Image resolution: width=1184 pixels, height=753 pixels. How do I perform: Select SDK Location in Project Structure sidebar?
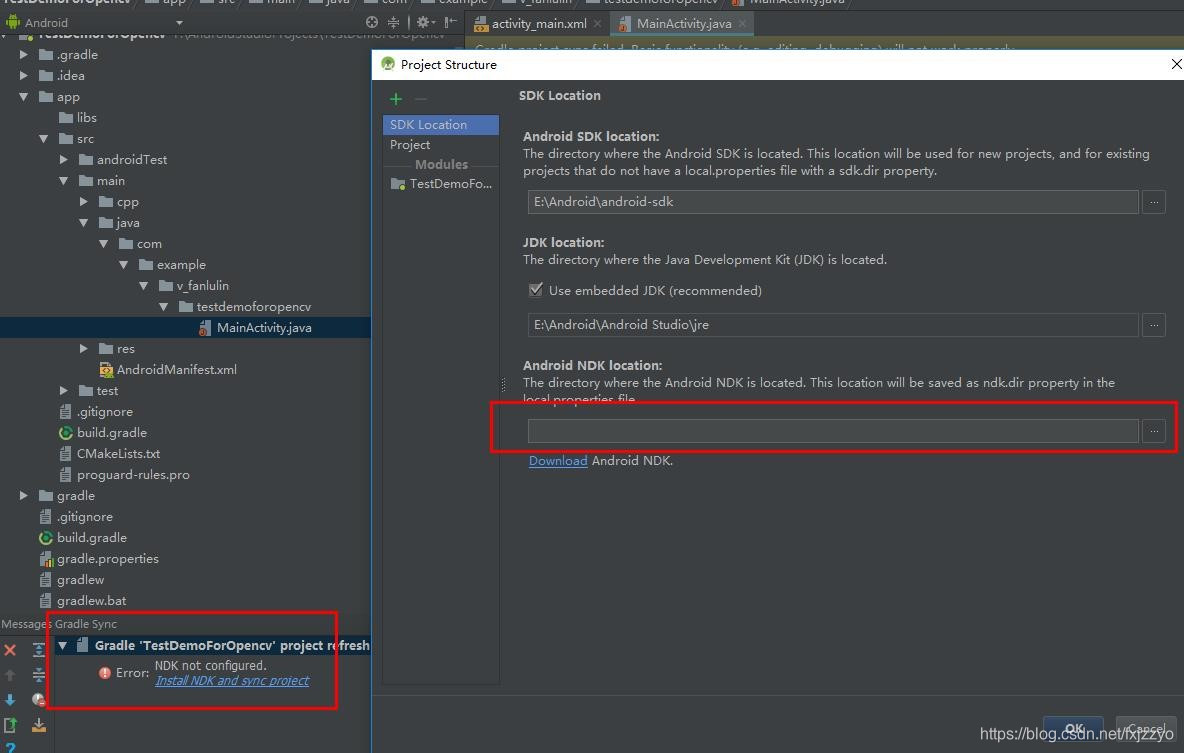click(441, 125)
